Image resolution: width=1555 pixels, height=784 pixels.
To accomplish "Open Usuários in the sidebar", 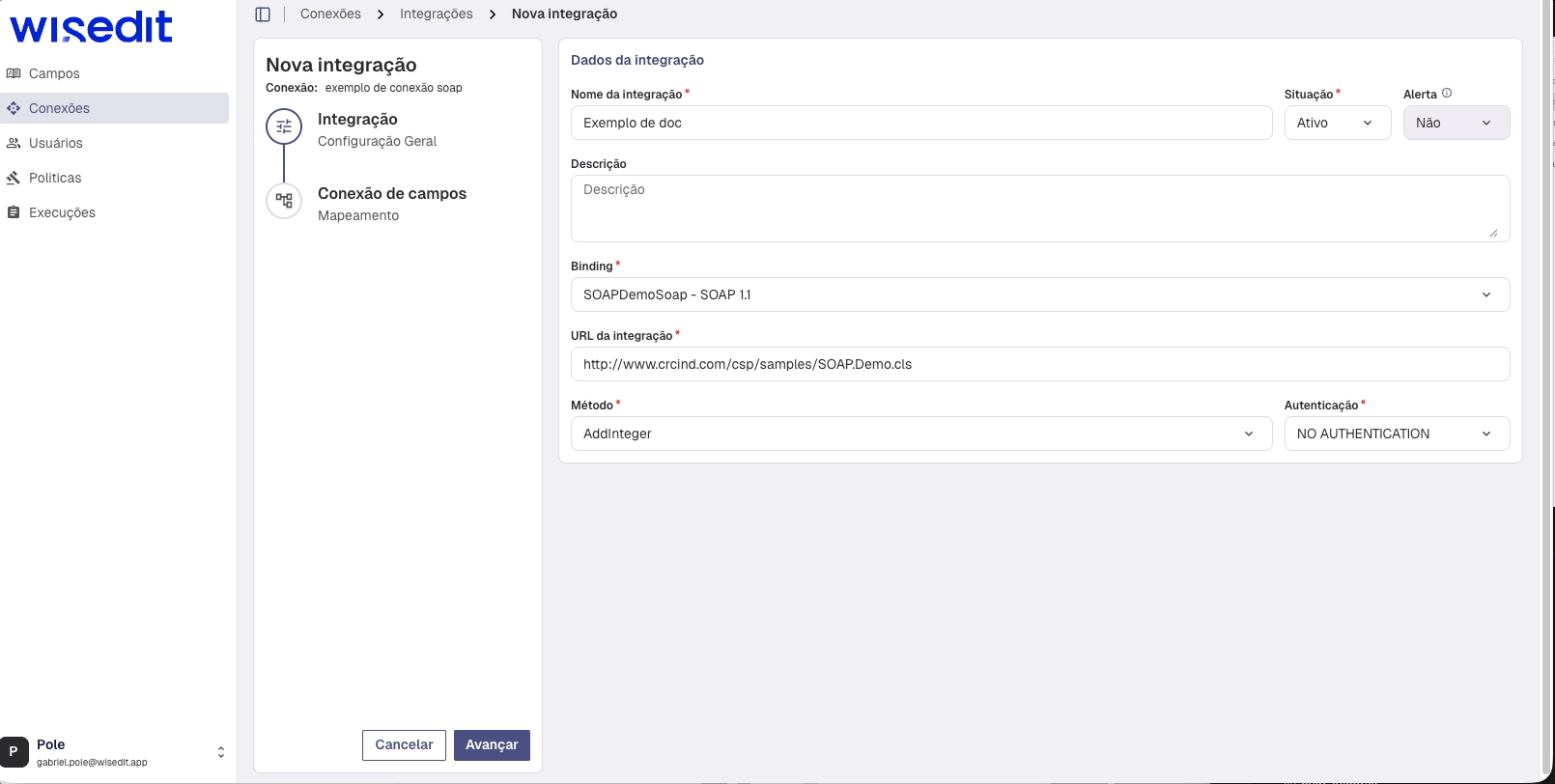I will tap(56, 143).
